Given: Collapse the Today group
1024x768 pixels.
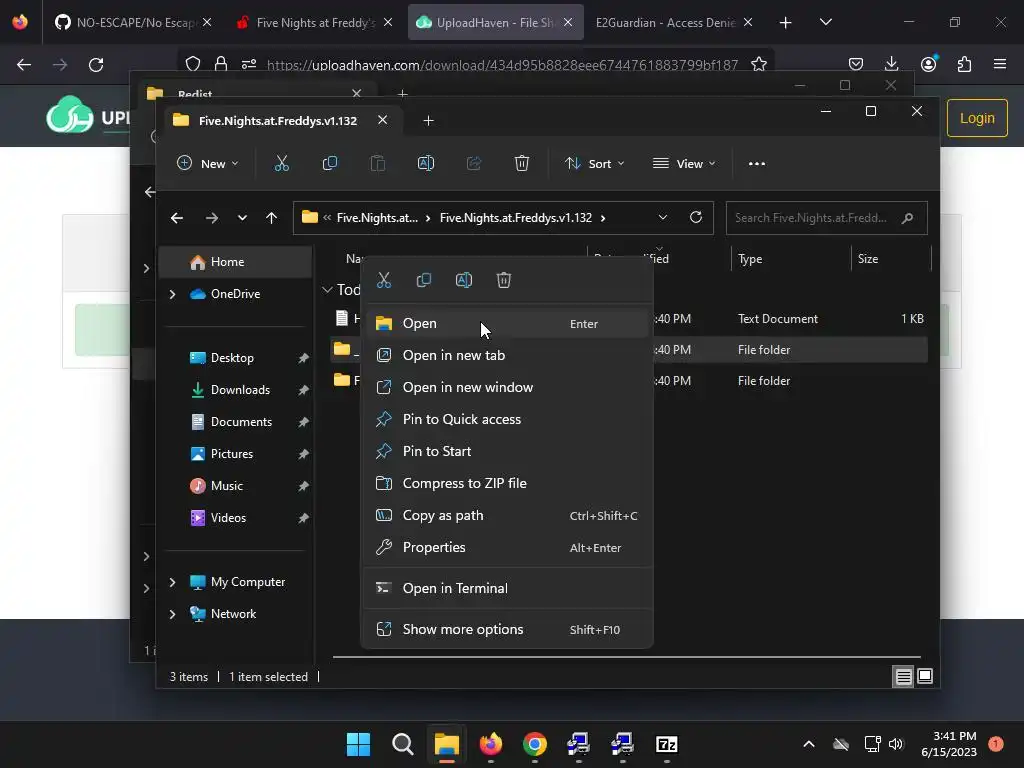Looking at the screenshot, I should pyautogui.click(x=327, y=289).
